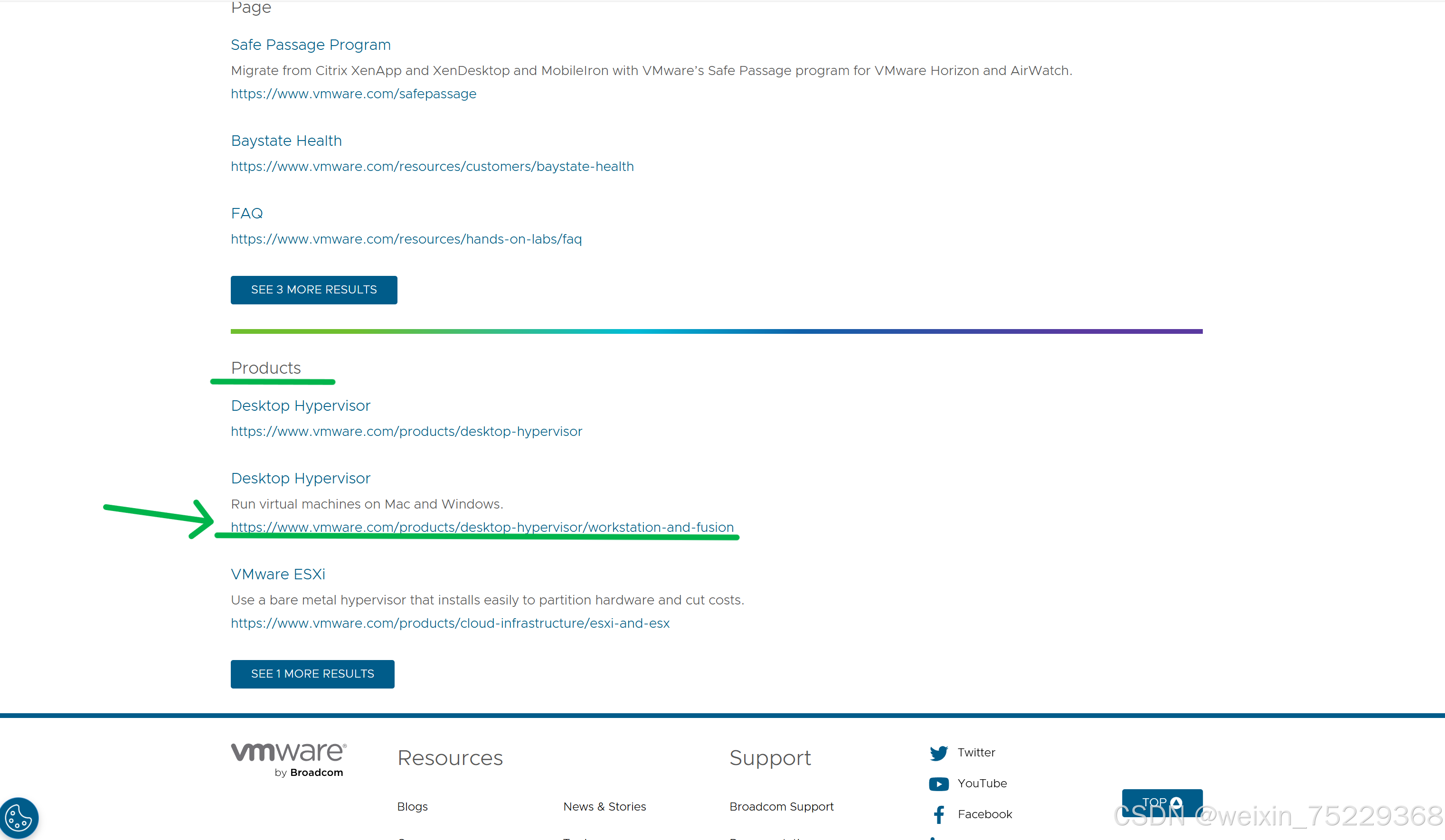
Task: Open workstation-and-fusion URL link
Action: [482, 527]
